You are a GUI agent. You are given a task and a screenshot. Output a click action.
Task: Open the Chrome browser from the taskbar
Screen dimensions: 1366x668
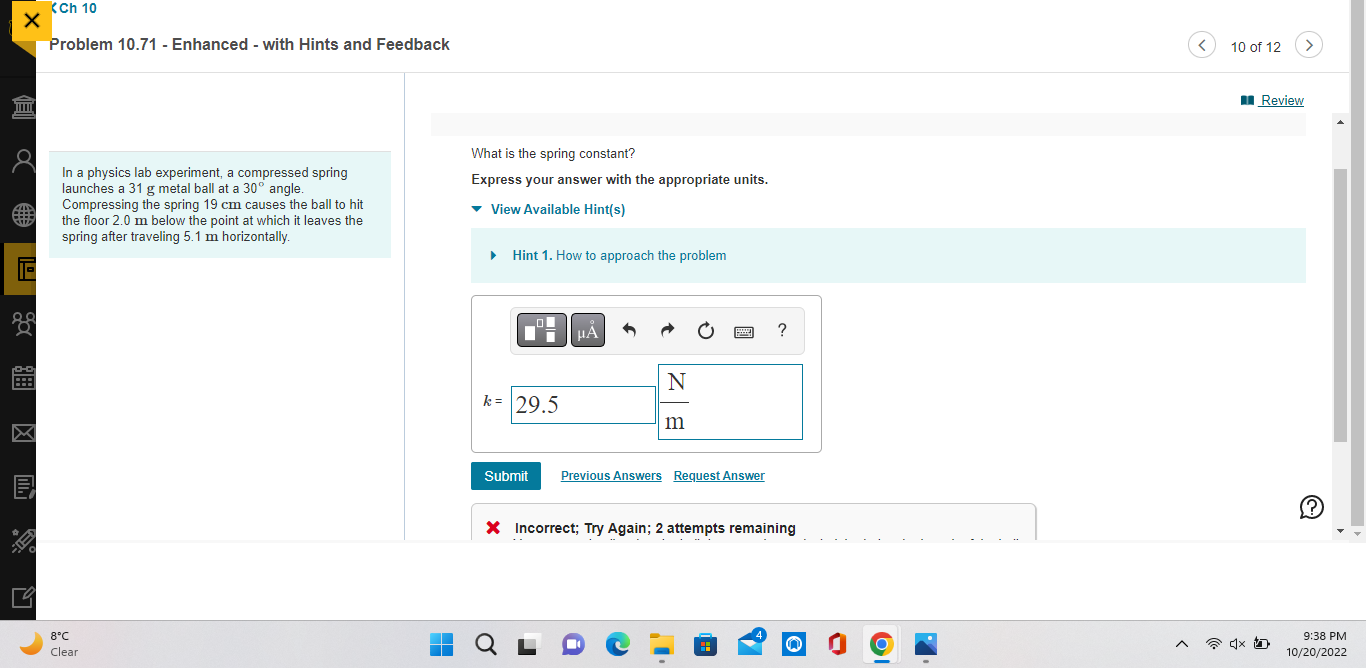coord(881,644)
